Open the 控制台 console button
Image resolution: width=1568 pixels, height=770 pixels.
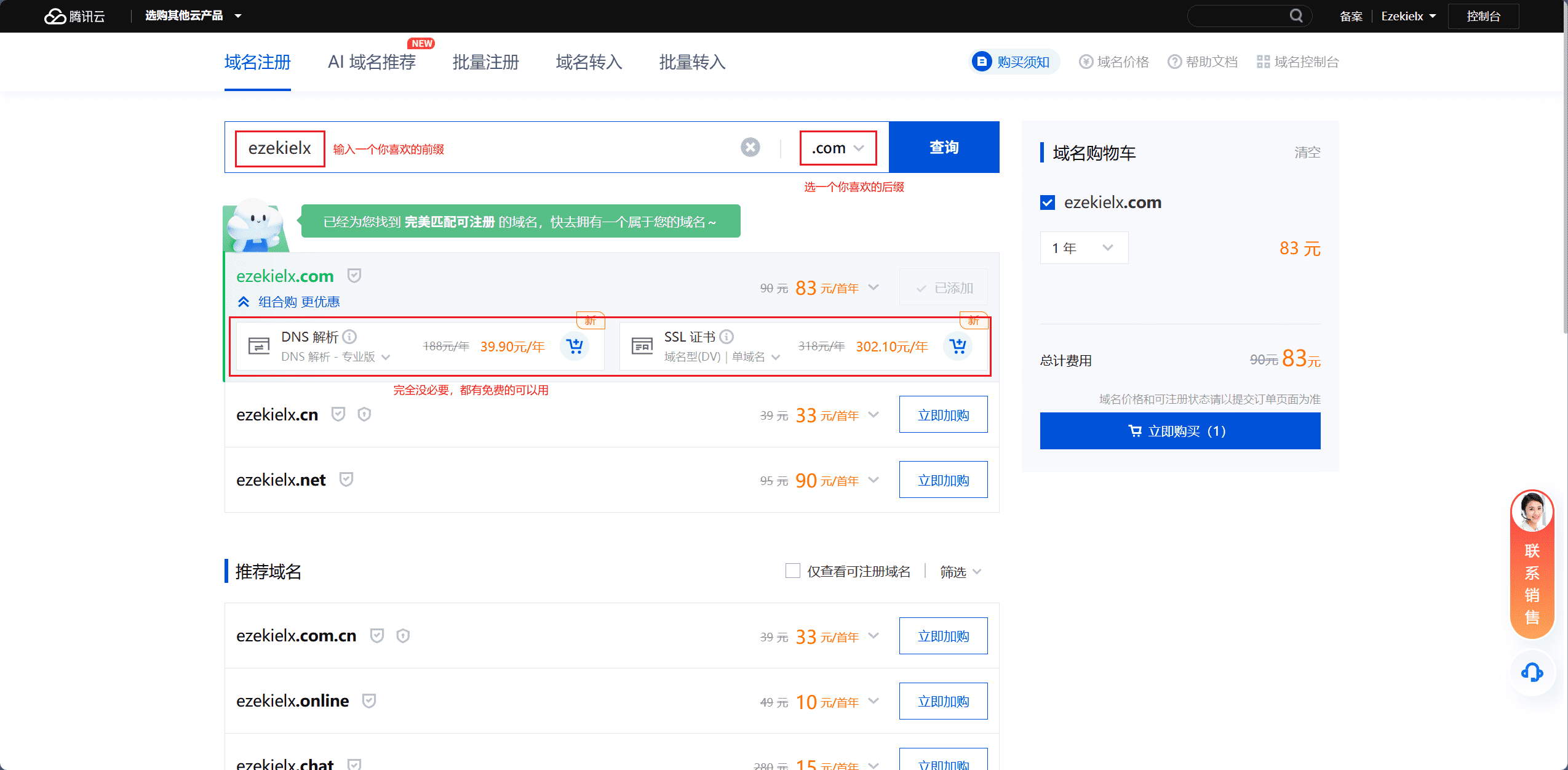1483,16
